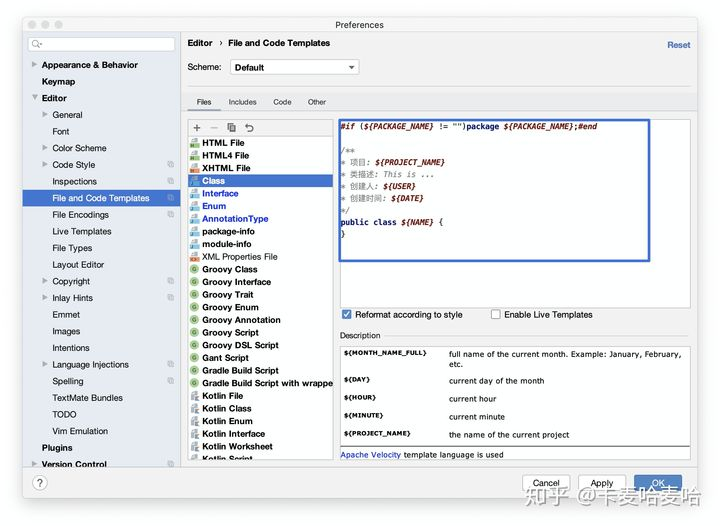This screenshot has height=526, width=720.
Task: Open the Apache Velocity link
Action: 370,455
